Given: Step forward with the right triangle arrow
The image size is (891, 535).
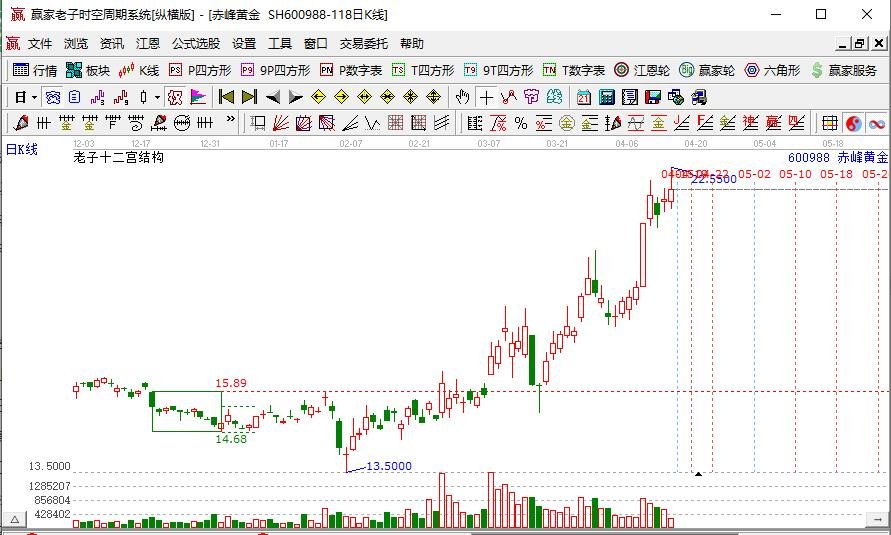Looking at the screenshot, I should (295, 98).
